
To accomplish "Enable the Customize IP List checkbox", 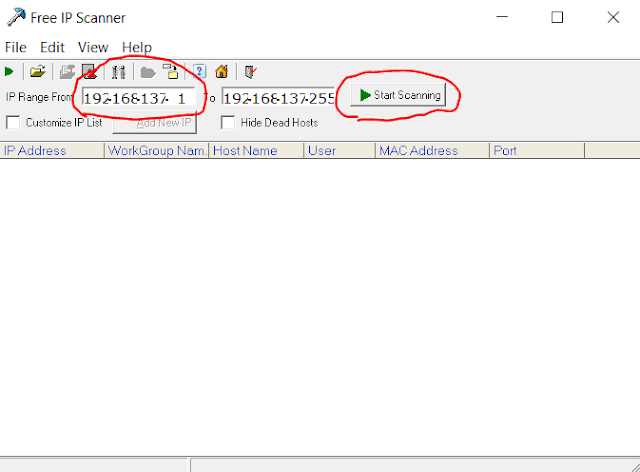I will pos(13,122).
